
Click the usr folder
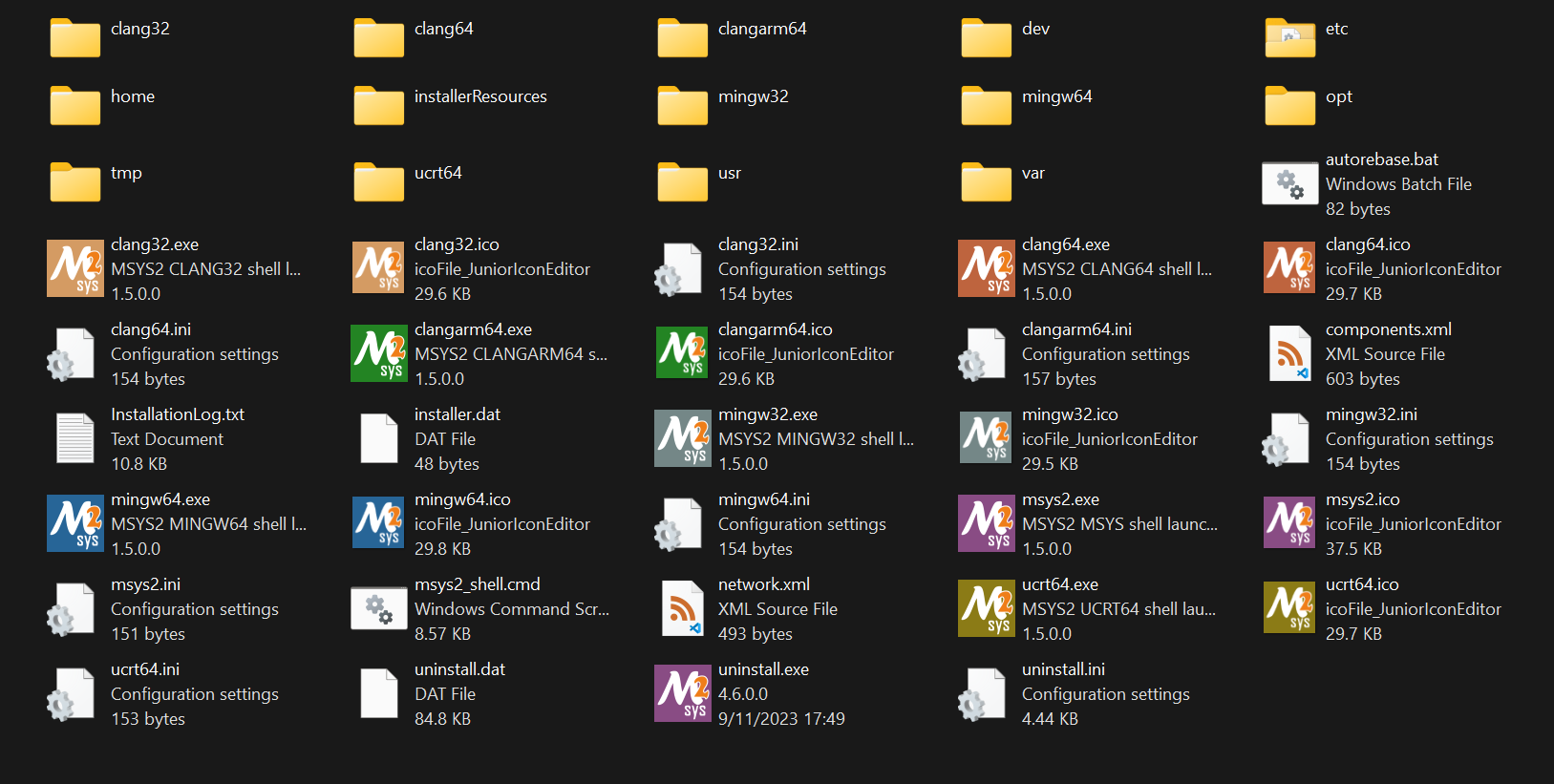(x=683, y=182)
